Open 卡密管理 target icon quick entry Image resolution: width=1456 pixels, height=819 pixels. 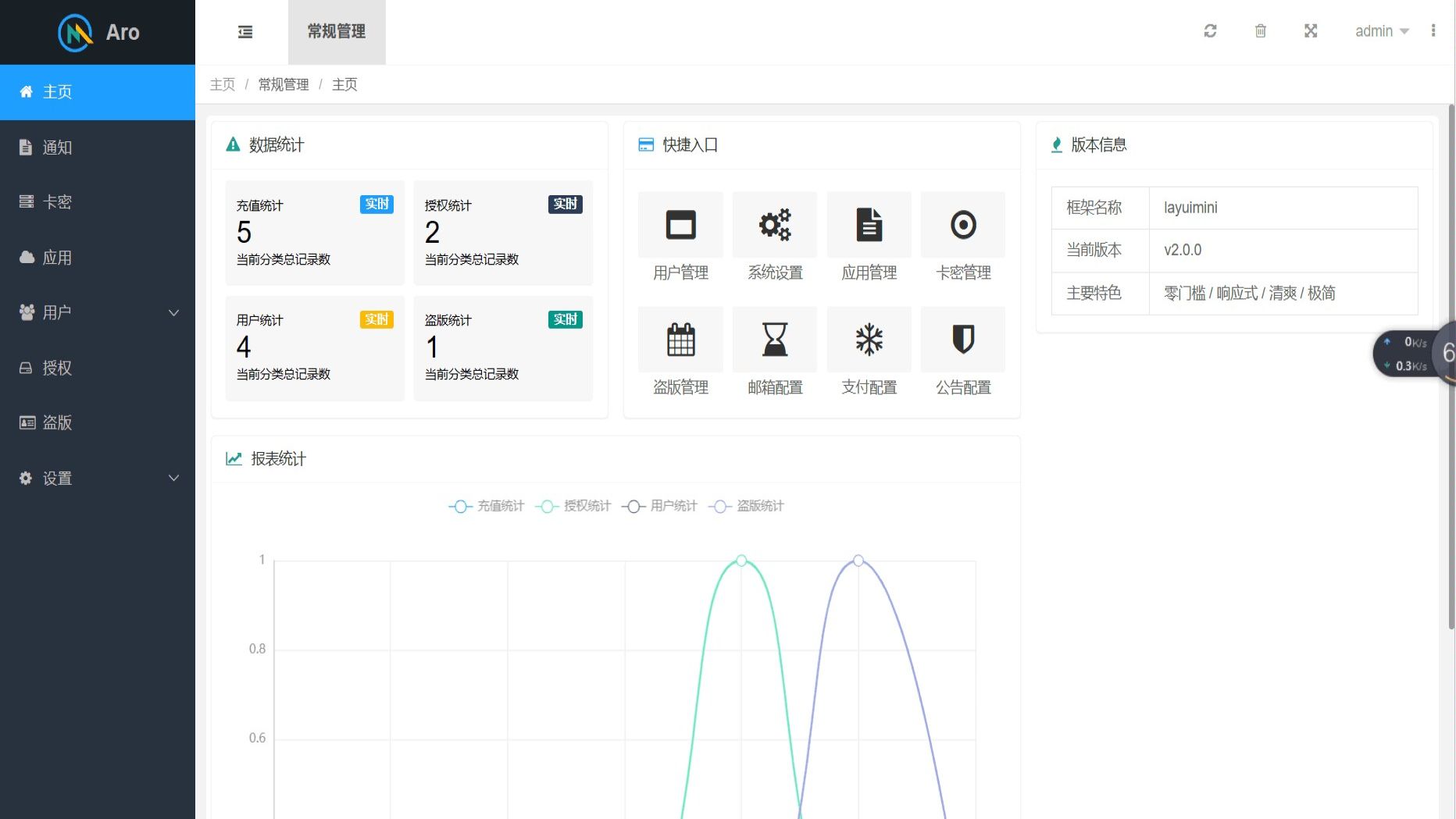963,225
